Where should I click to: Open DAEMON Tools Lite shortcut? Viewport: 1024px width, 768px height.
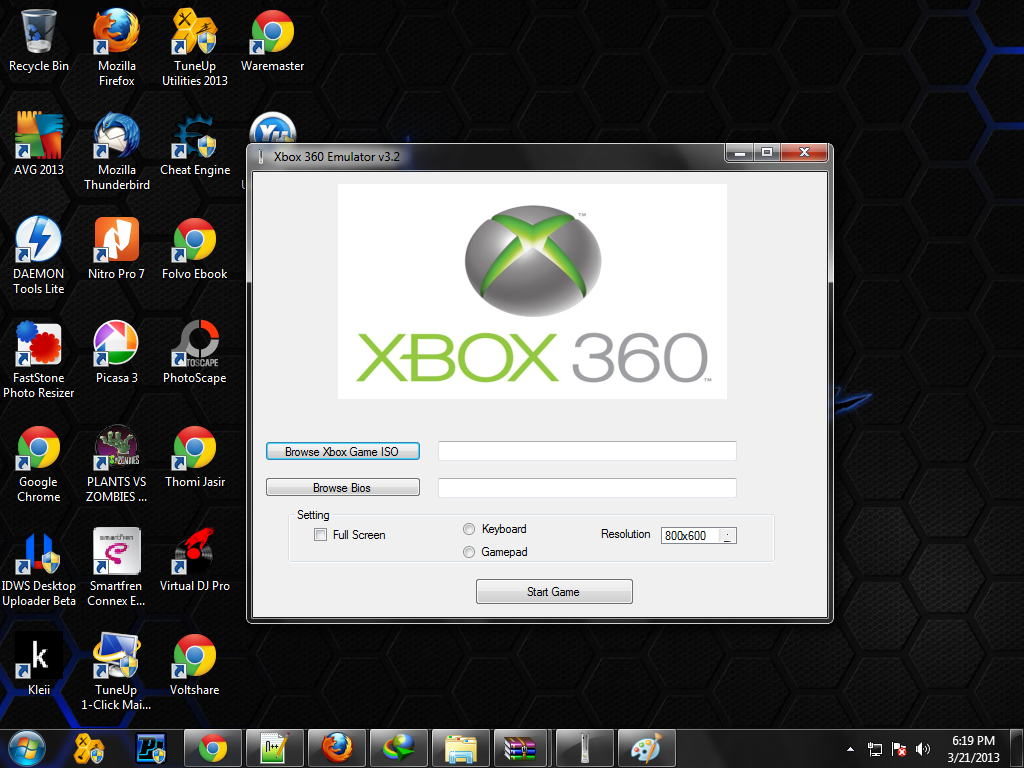(38, 243)
